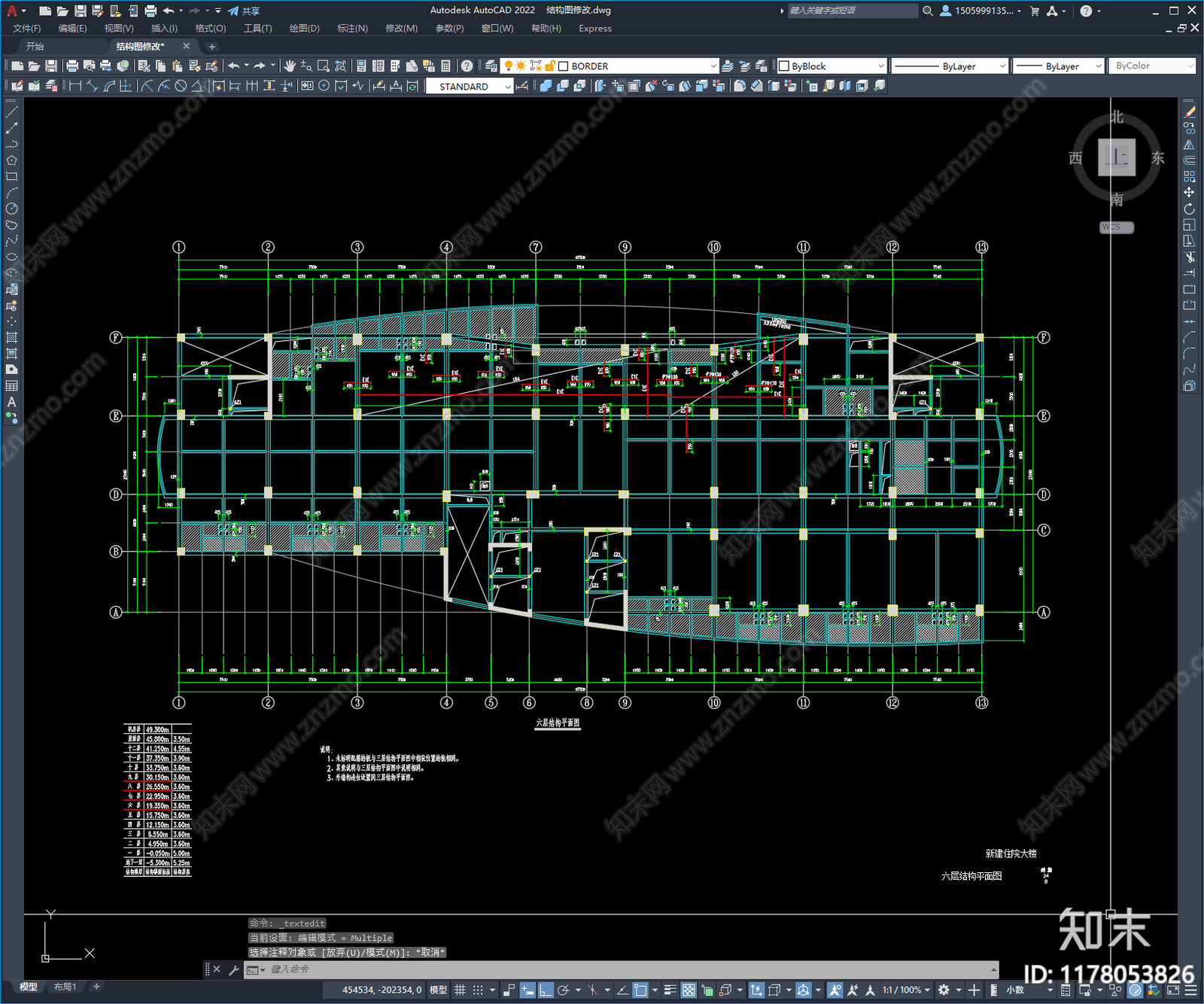
Task: Toggle the drawing grid display
Action: [460, 990]
